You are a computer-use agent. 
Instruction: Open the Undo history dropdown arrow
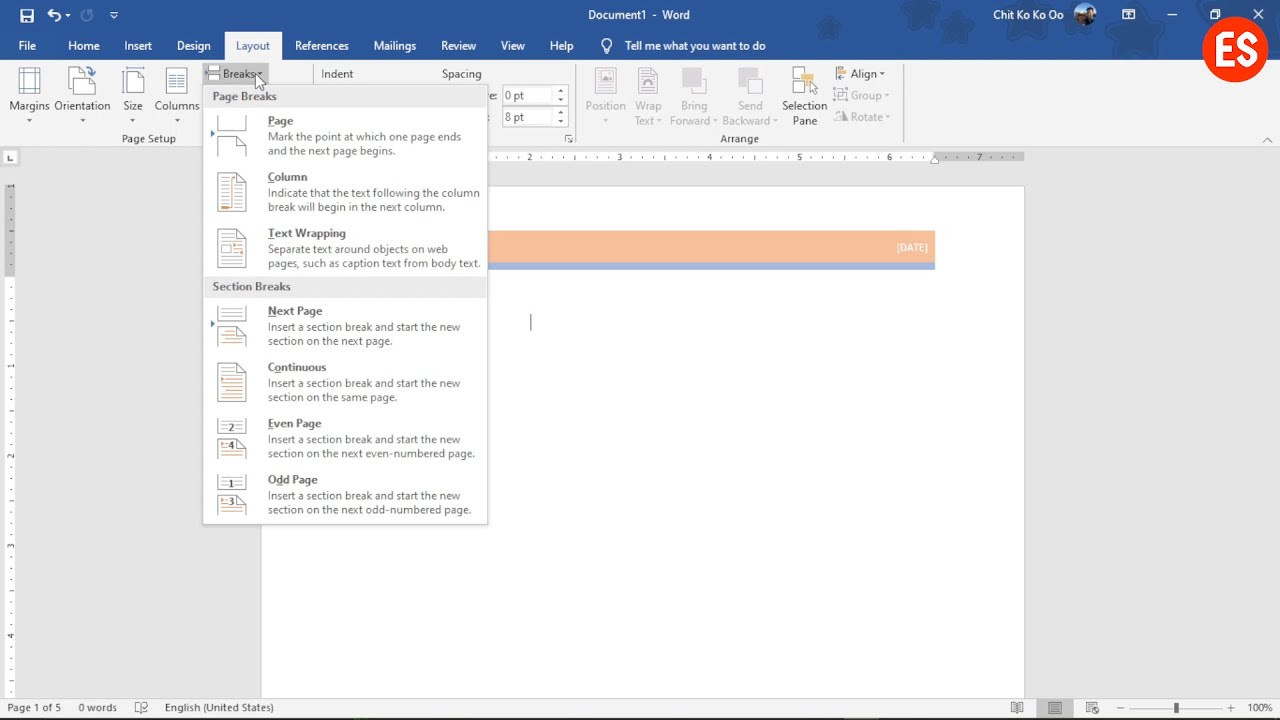click(x=68, y=16)
